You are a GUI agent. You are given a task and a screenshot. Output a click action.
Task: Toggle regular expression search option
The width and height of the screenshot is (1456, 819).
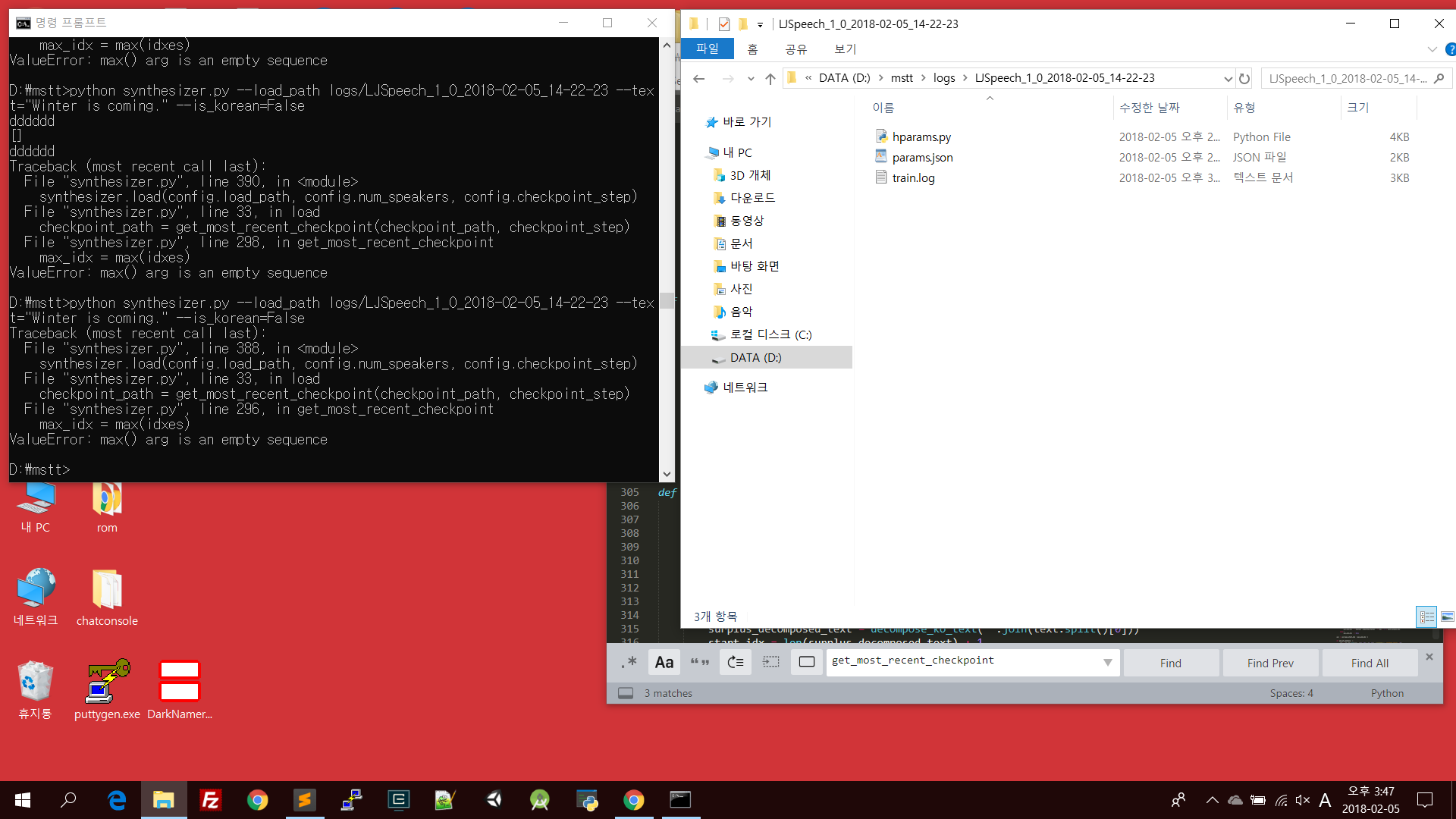tap(629, 663)
